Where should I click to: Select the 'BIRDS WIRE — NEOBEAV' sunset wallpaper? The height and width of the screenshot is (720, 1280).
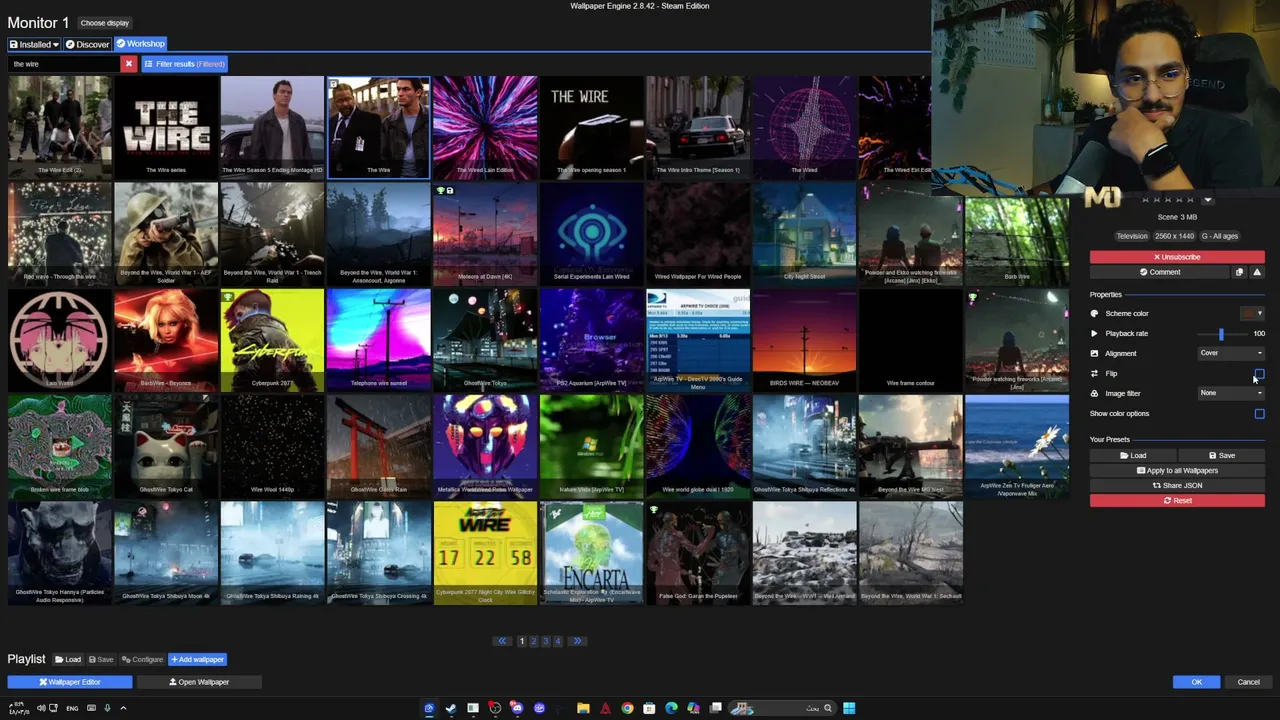[804, 340]
